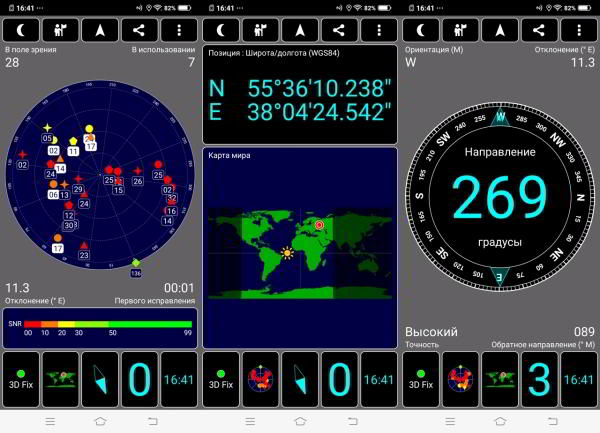
Task: Select compass needle tile beside the sky view tile
Action: (300, 379)
